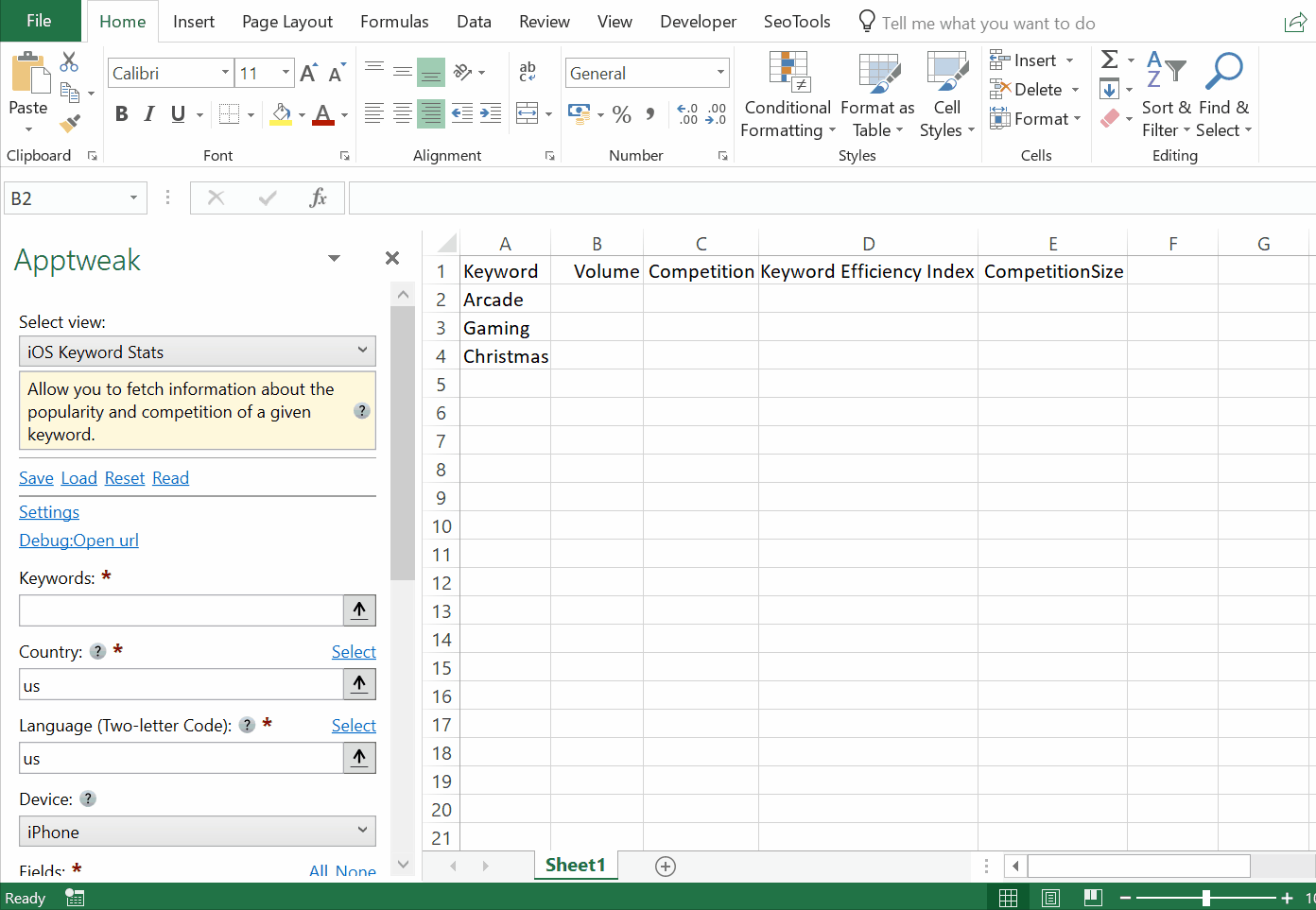Switch to the Formulas tab
The height and width of the screenshot is (910, 1316).
[x=394, y=22]
